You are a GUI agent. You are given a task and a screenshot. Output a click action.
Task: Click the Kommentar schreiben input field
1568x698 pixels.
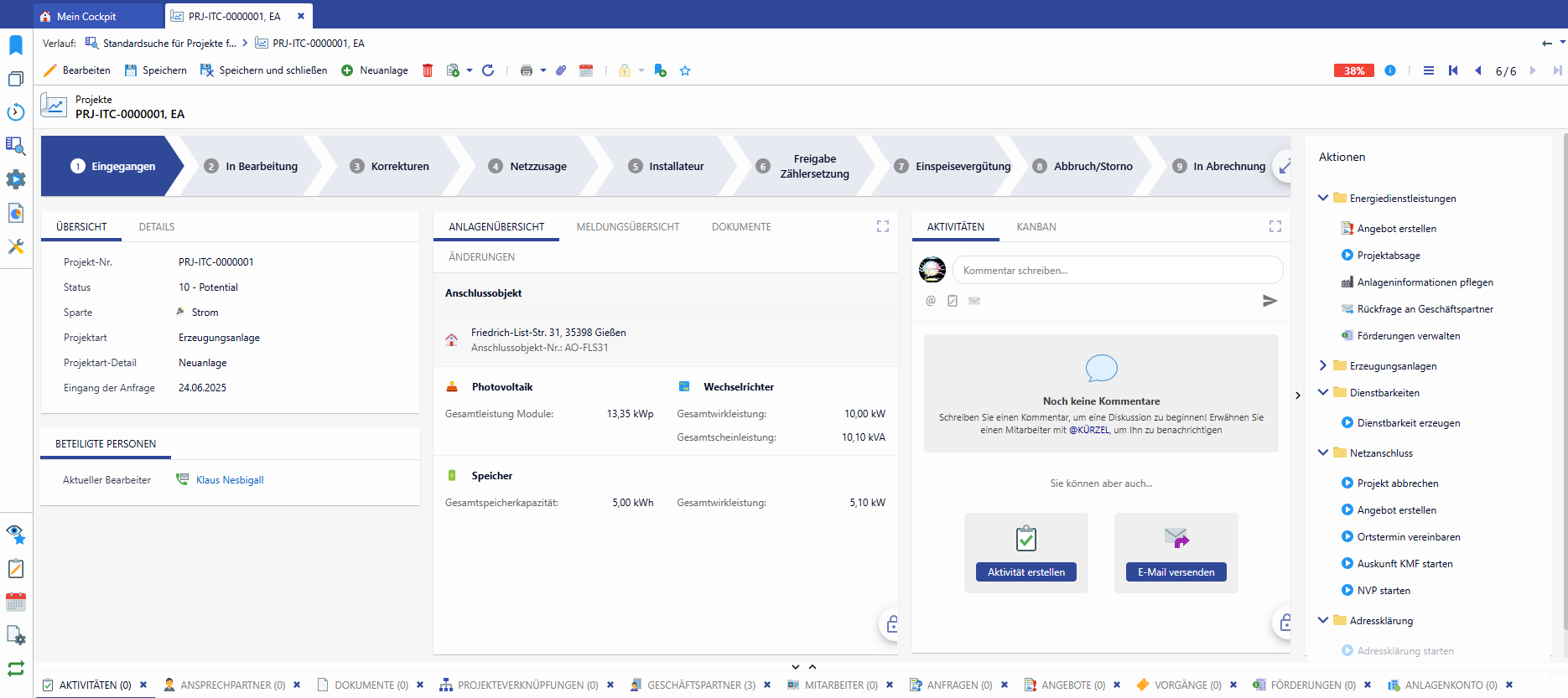click(x=1117, y=271)
